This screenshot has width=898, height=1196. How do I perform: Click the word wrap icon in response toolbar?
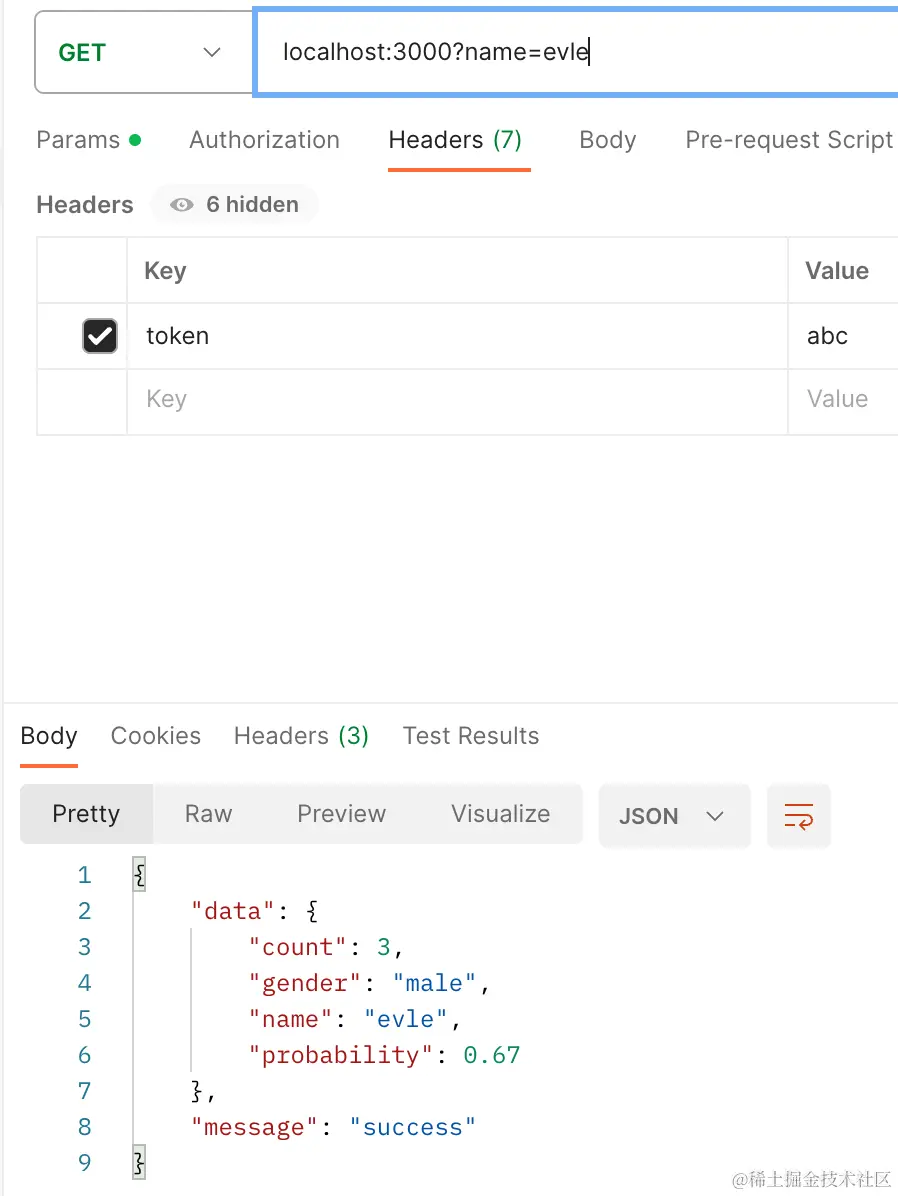point(798,816)
